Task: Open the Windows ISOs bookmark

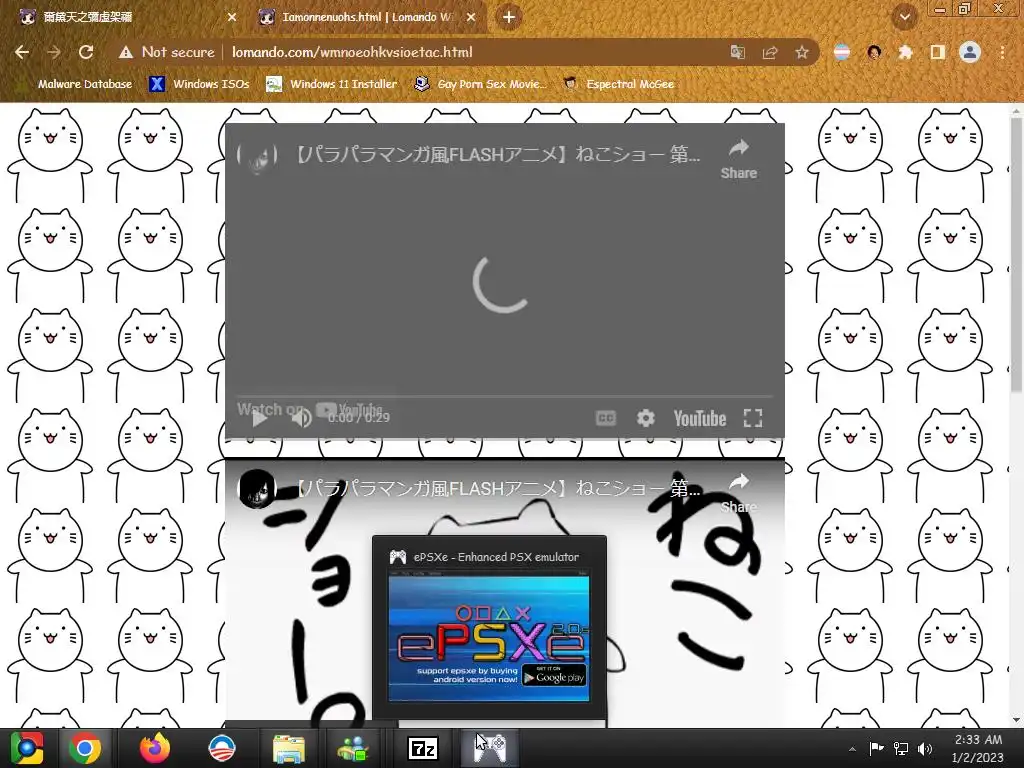Action: [x=199, y=84]
